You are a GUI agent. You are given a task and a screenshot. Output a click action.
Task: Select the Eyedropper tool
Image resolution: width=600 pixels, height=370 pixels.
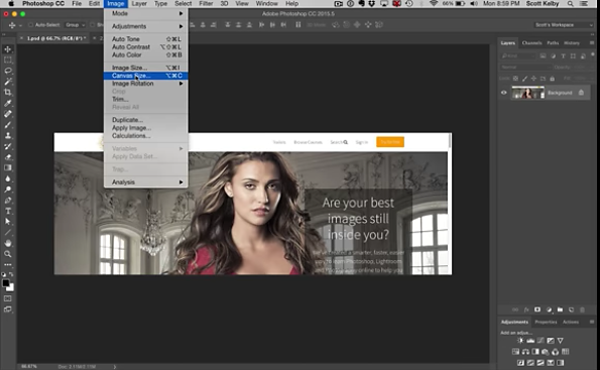(x=8, y=103)
